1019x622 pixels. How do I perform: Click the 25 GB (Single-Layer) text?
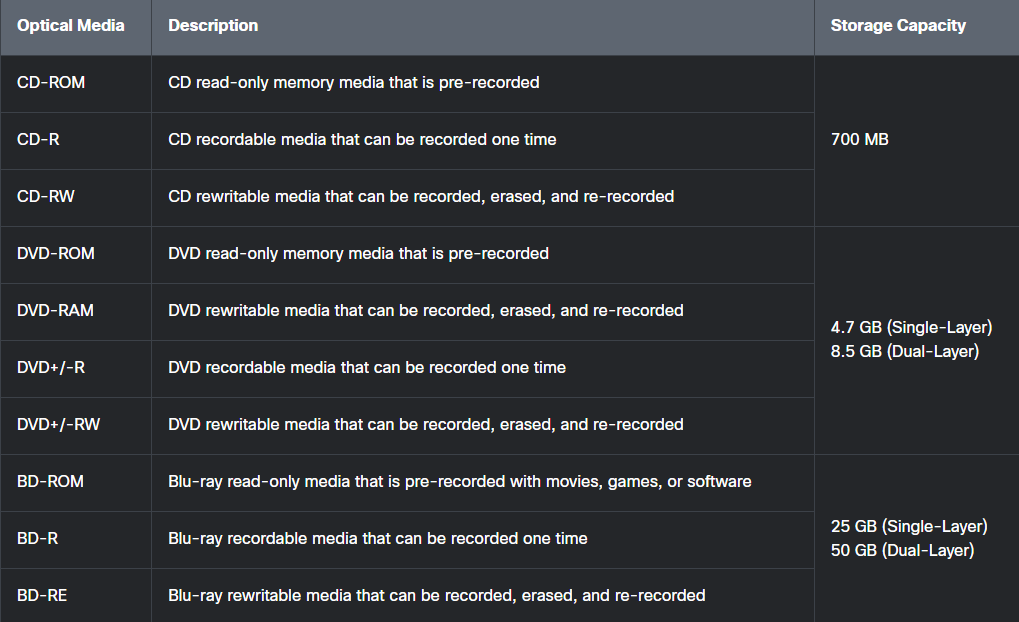point(909,526)
